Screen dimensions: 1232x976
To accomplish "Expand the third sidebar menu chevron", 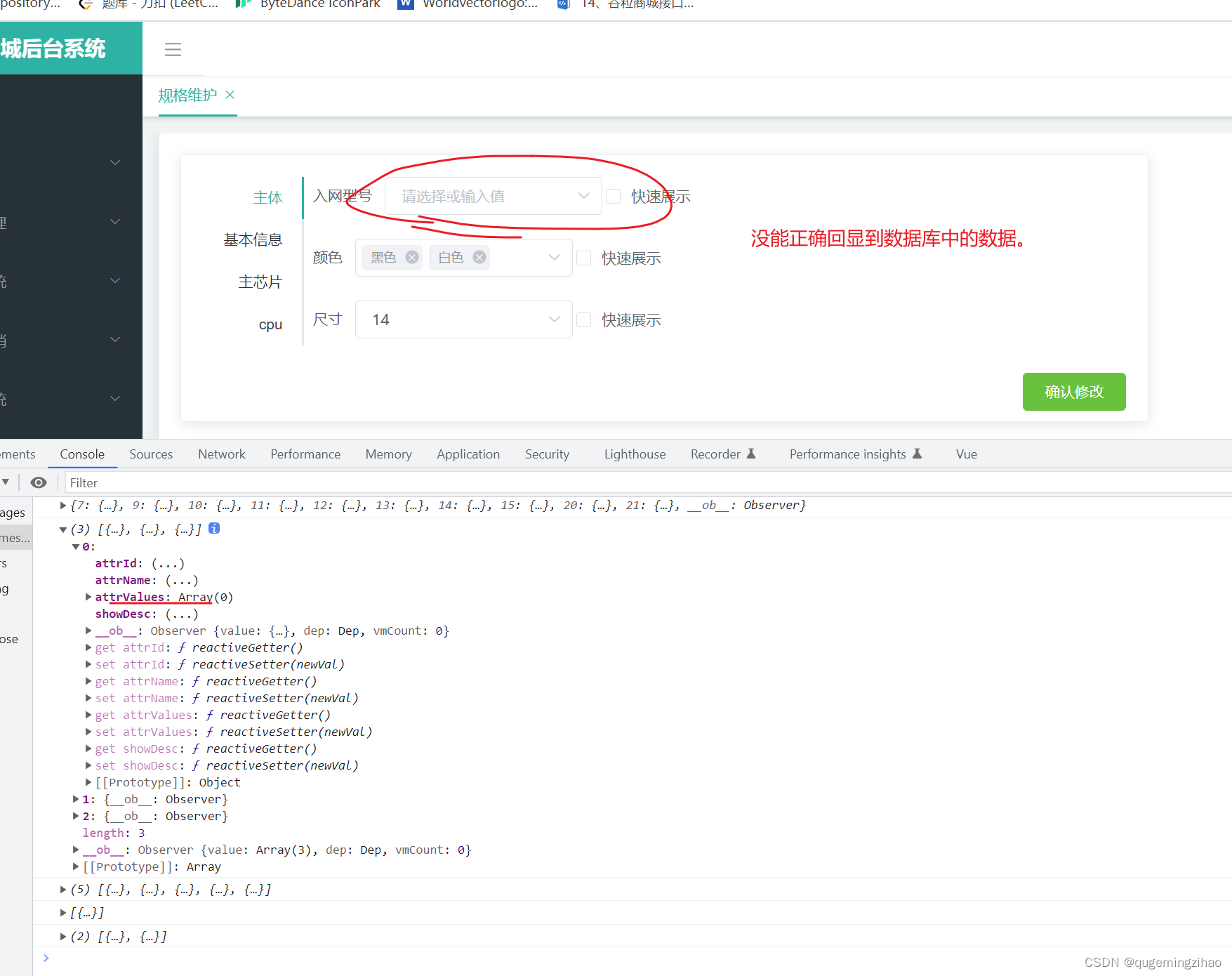I will [x=116, y=280].
